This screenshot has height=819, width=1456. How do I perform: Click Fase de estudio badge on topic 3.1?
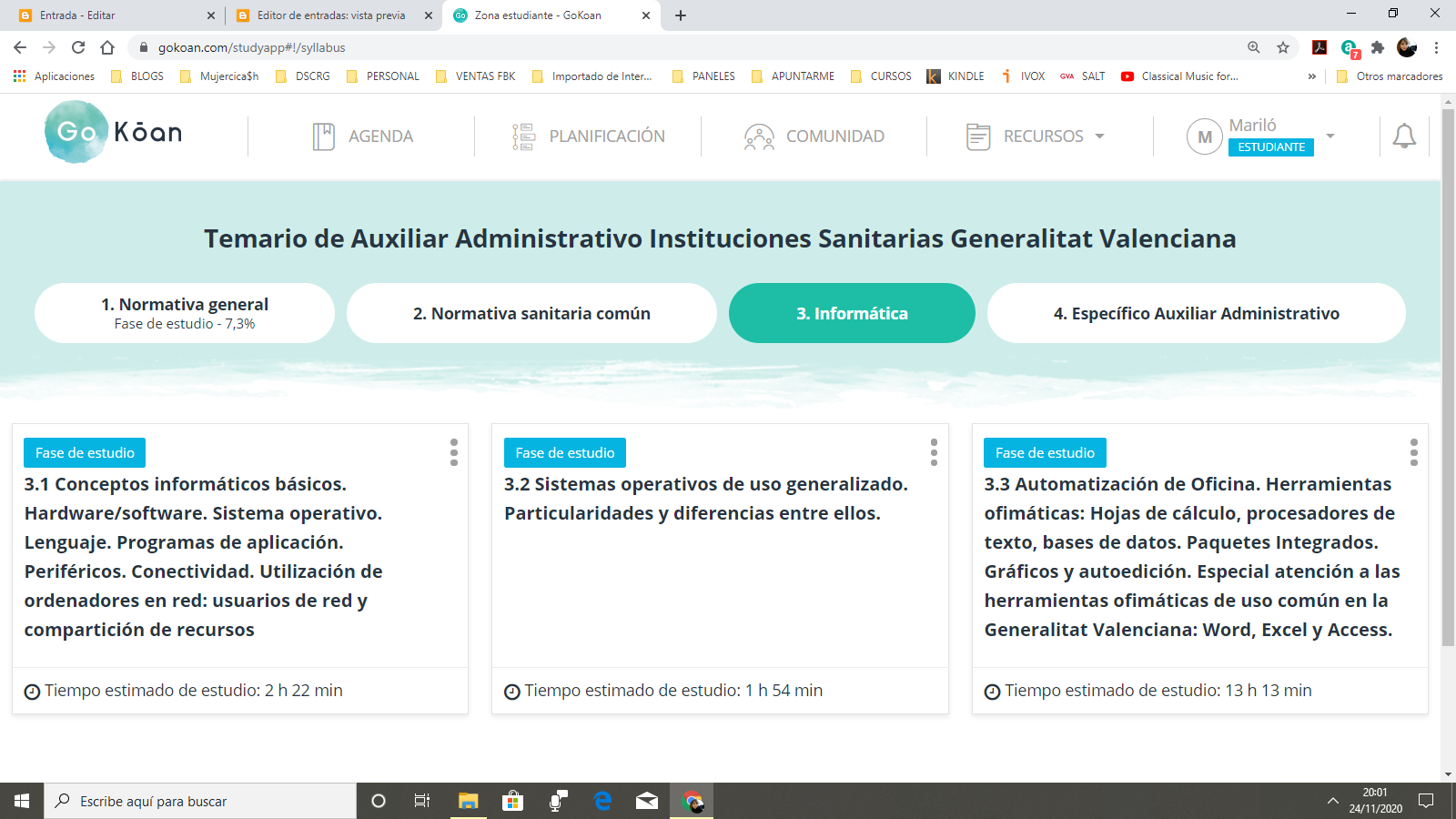[85, 452]
